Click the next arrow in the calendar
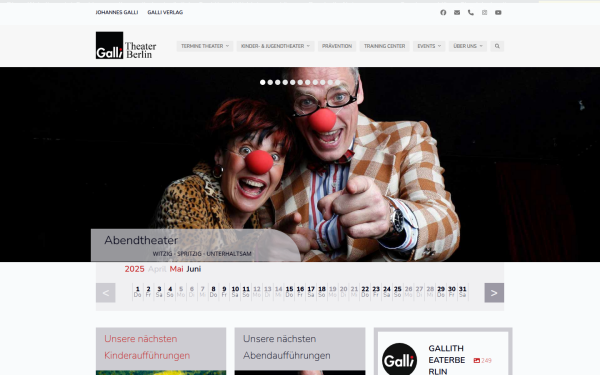The width and height of the screenshot is (600, 375). pyautogui.click(x=494, y=293)
